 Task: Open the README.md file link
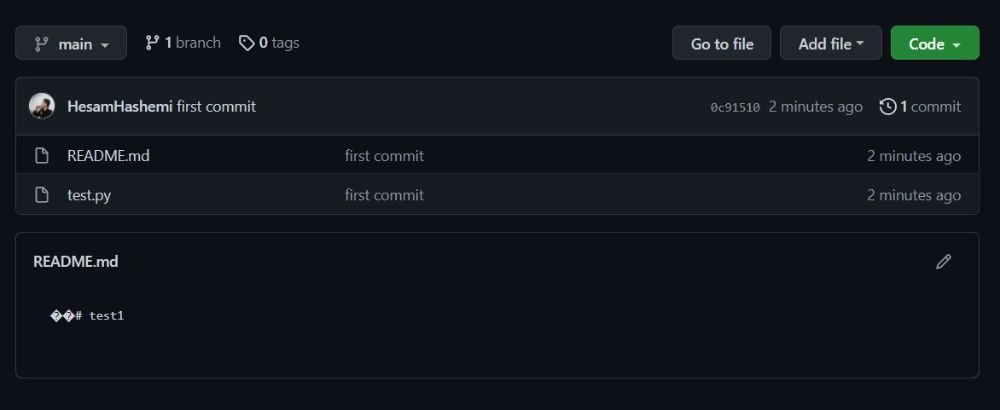pyautogui.click(x=108, y=156)
